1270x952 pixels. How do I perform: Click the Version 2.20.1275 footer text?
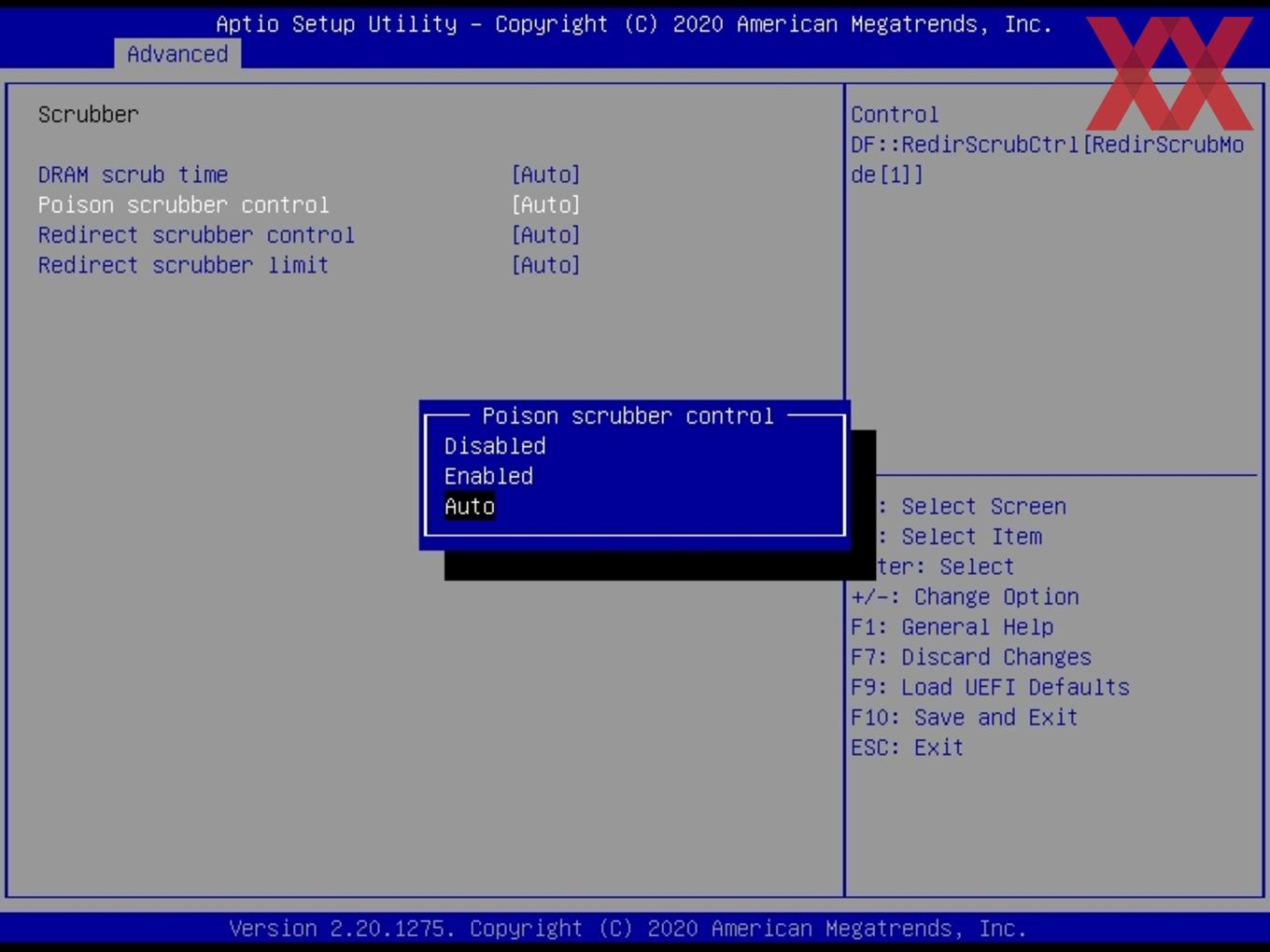(x=628, y=928)
